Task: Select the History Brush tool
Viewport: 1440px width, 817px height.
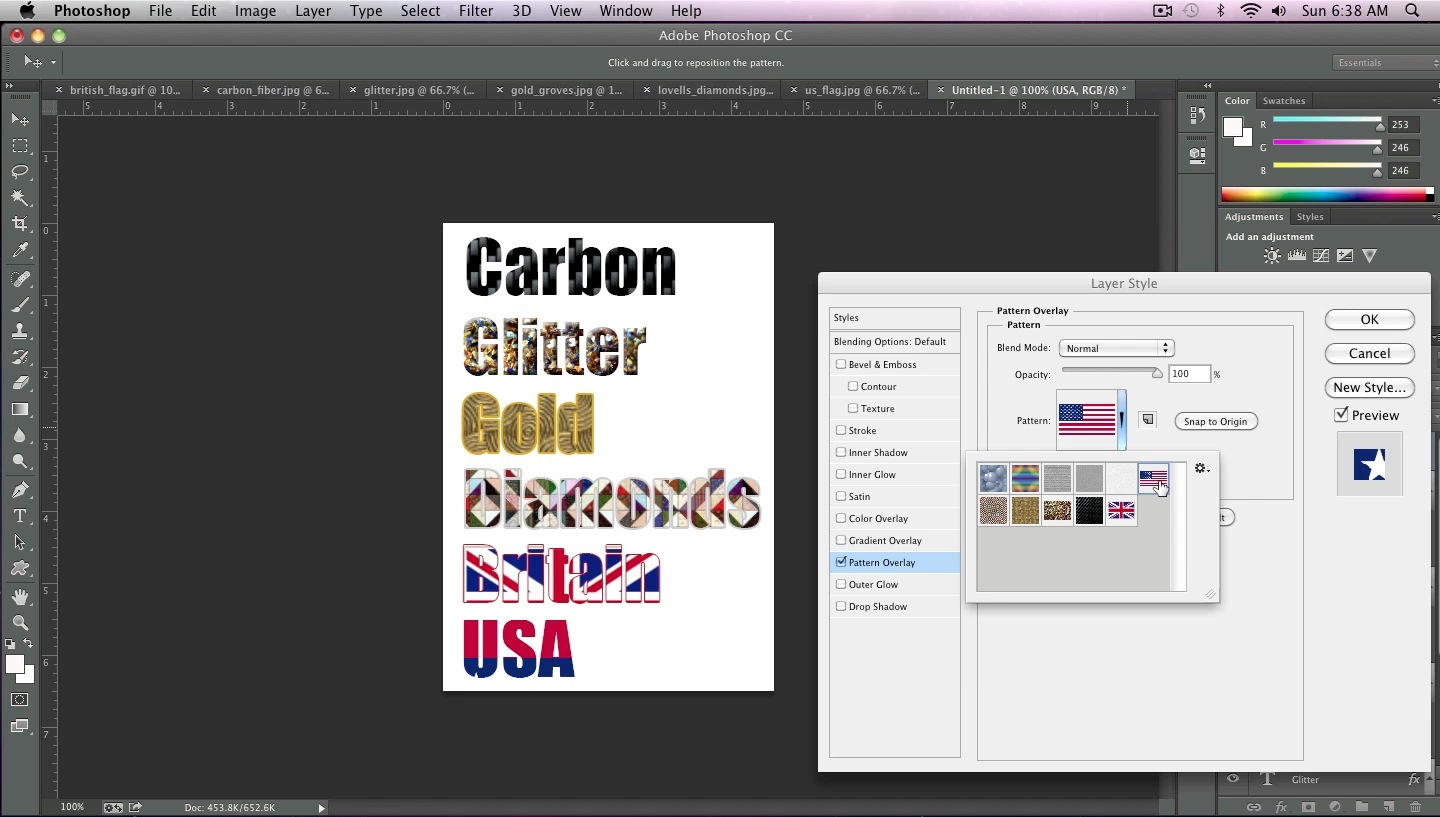Action: click(20, 357)
